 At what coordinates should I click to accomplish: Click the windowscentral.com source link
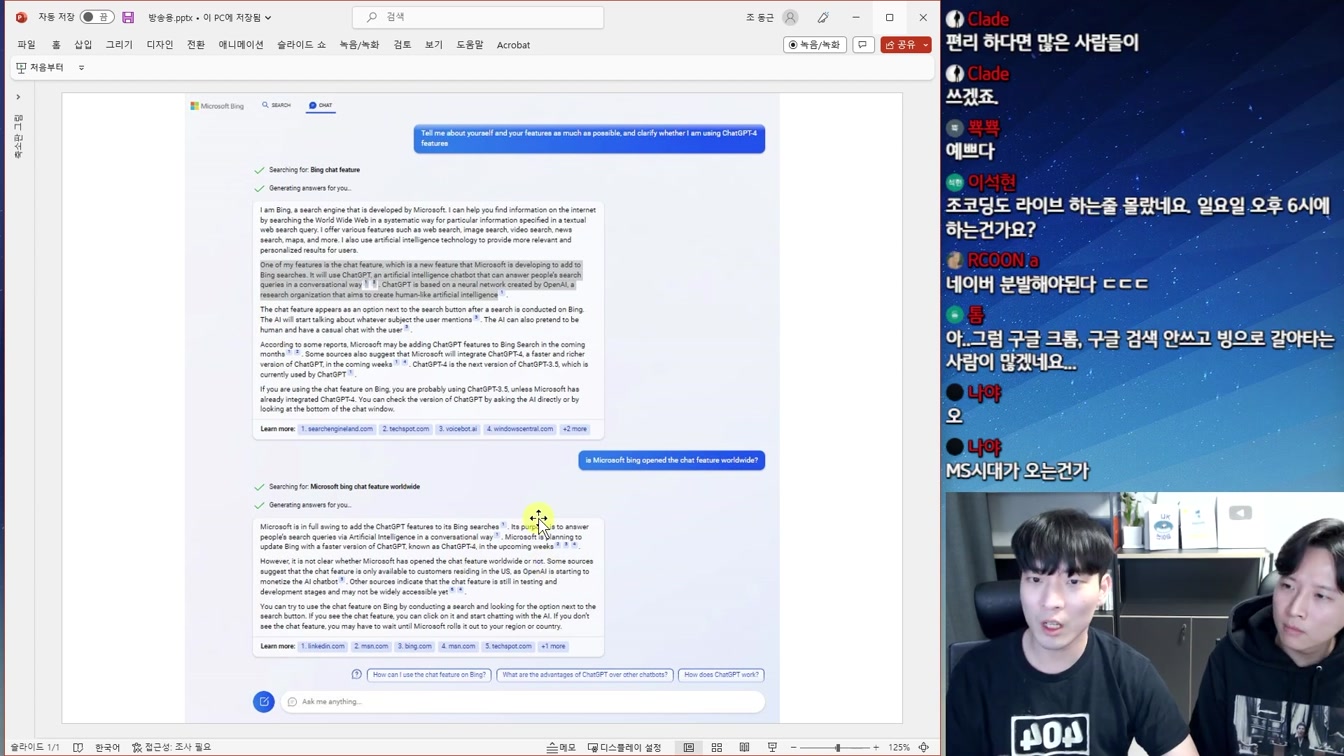click(520, 429)
